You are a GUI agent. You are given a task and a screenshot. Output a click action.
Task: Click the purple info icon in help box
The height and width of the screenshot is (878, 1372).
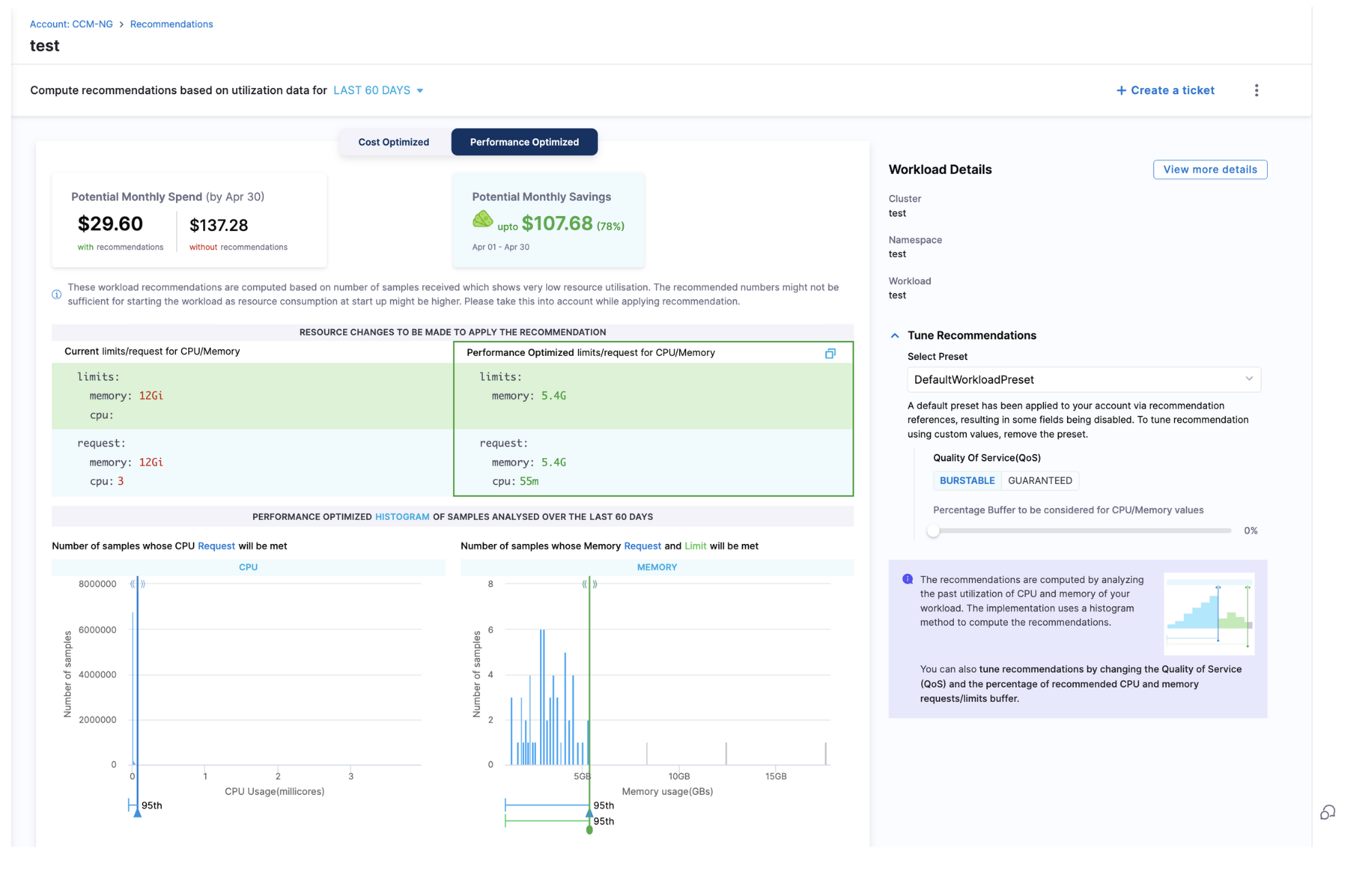coord(907,579)
